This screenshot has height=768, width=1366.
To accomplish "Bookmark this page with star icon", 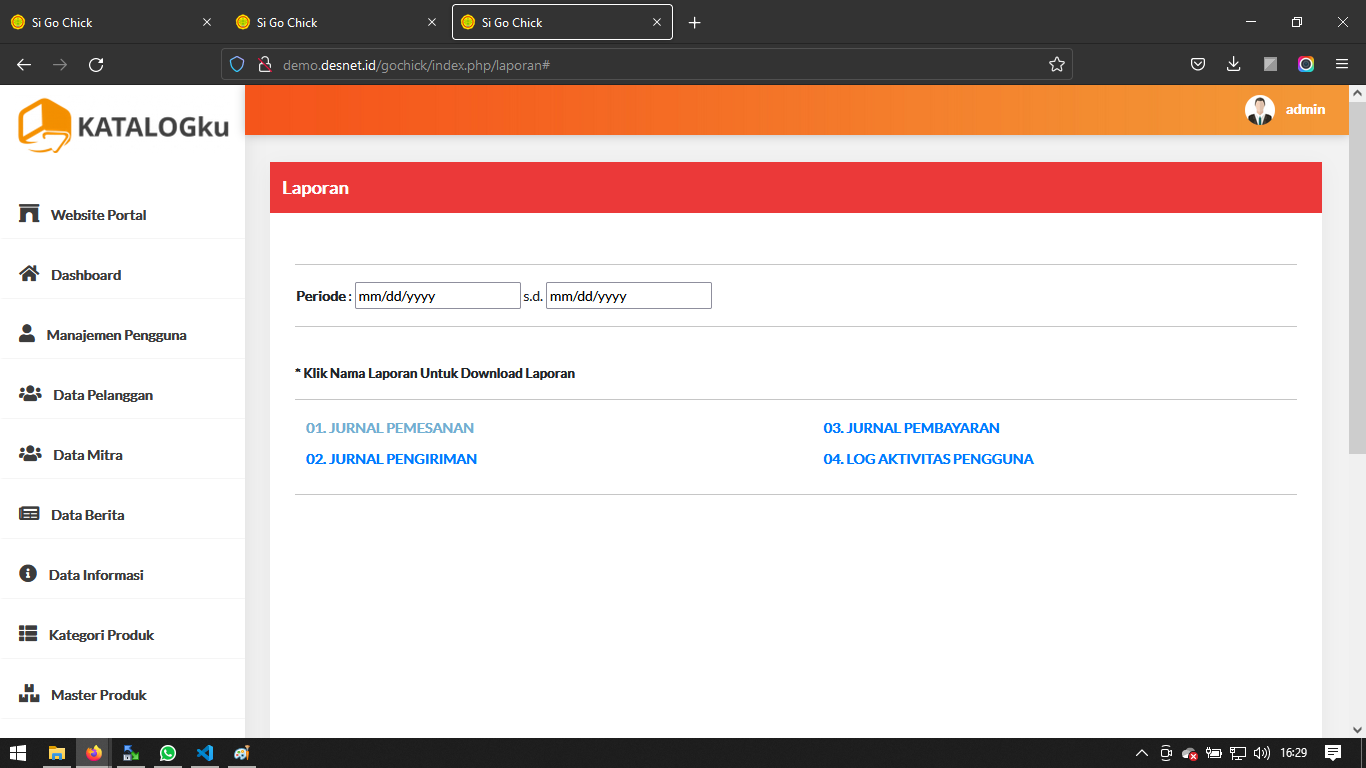I will pos(1056,65).
